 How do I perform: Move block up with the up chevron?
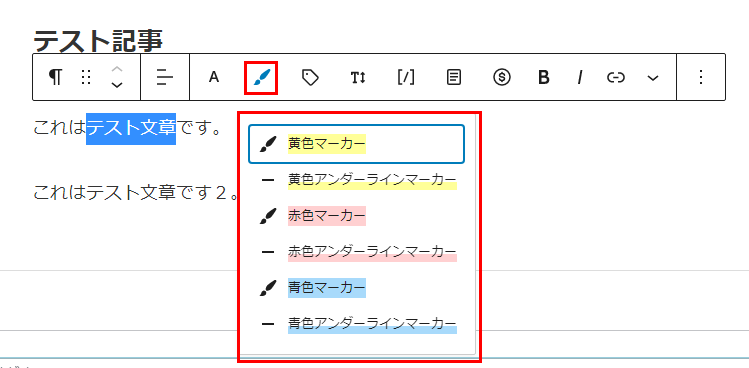point(117,69)
